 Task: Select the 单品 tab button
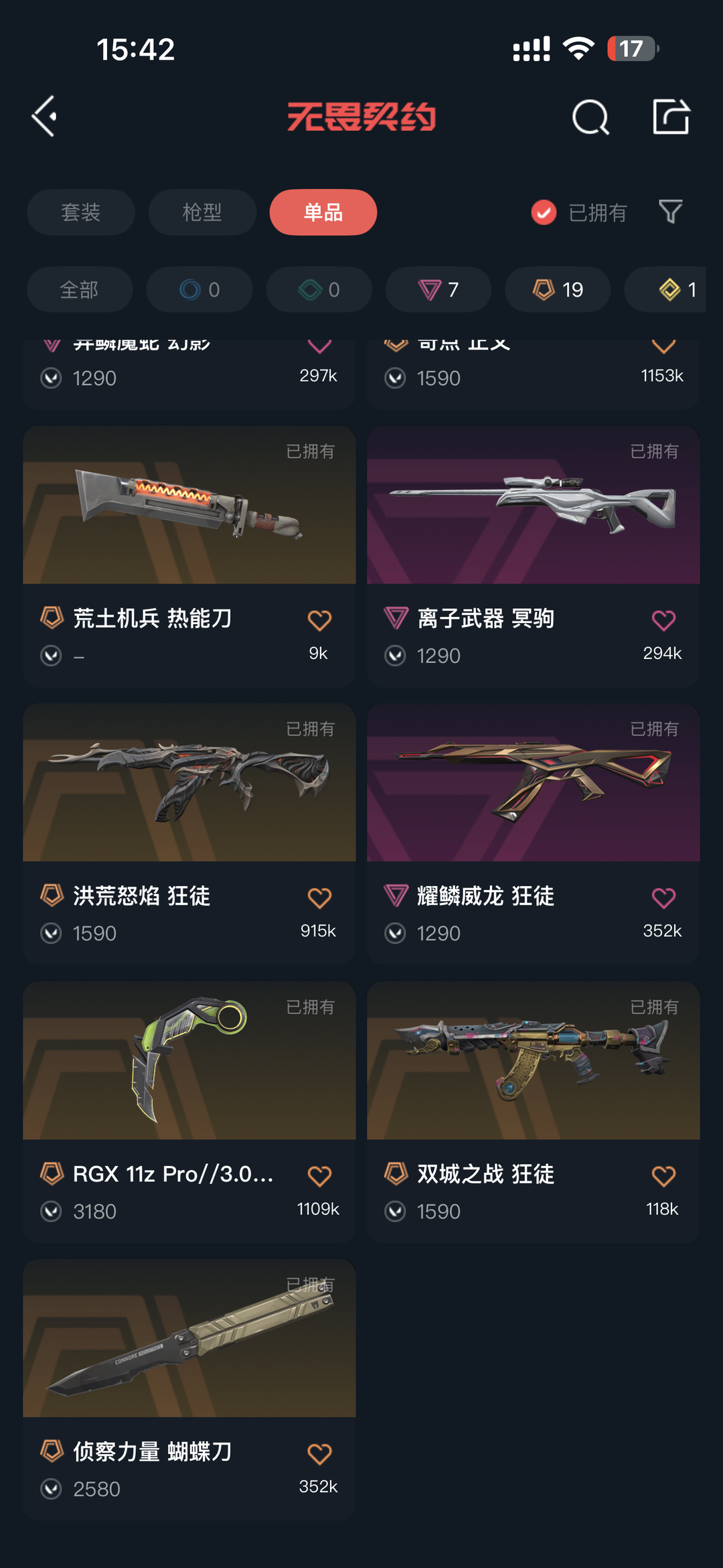323,212
